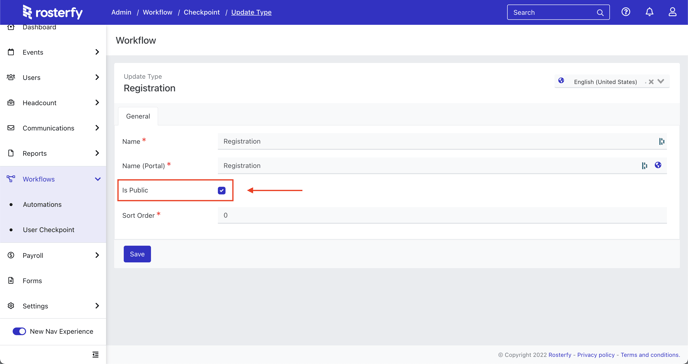Expand the Settings menu chevron
Viewport: 688px width, 364px height.
pos(97,306)
